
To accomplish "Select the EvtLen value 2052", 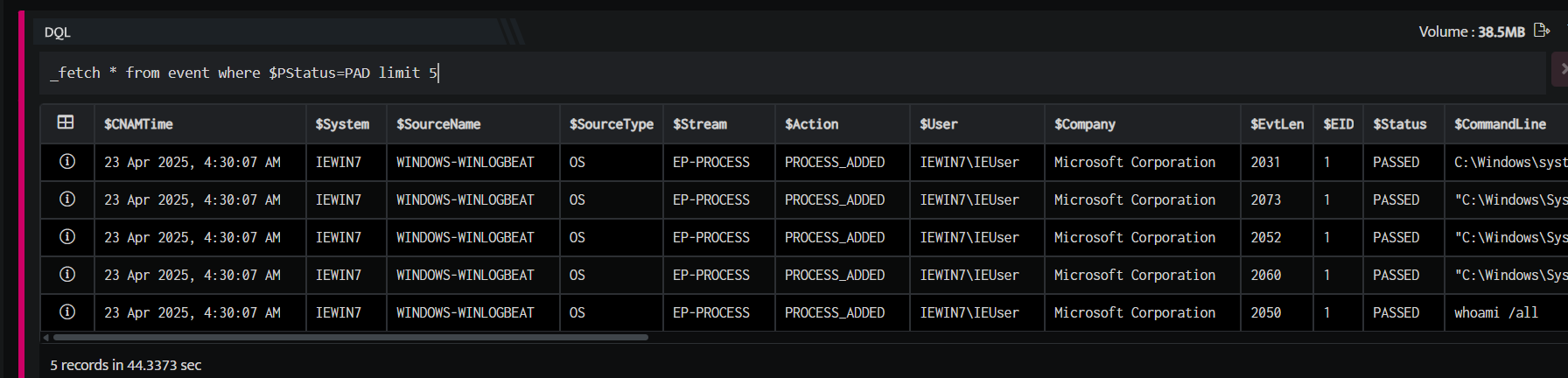I will (x=1265, y=237).
